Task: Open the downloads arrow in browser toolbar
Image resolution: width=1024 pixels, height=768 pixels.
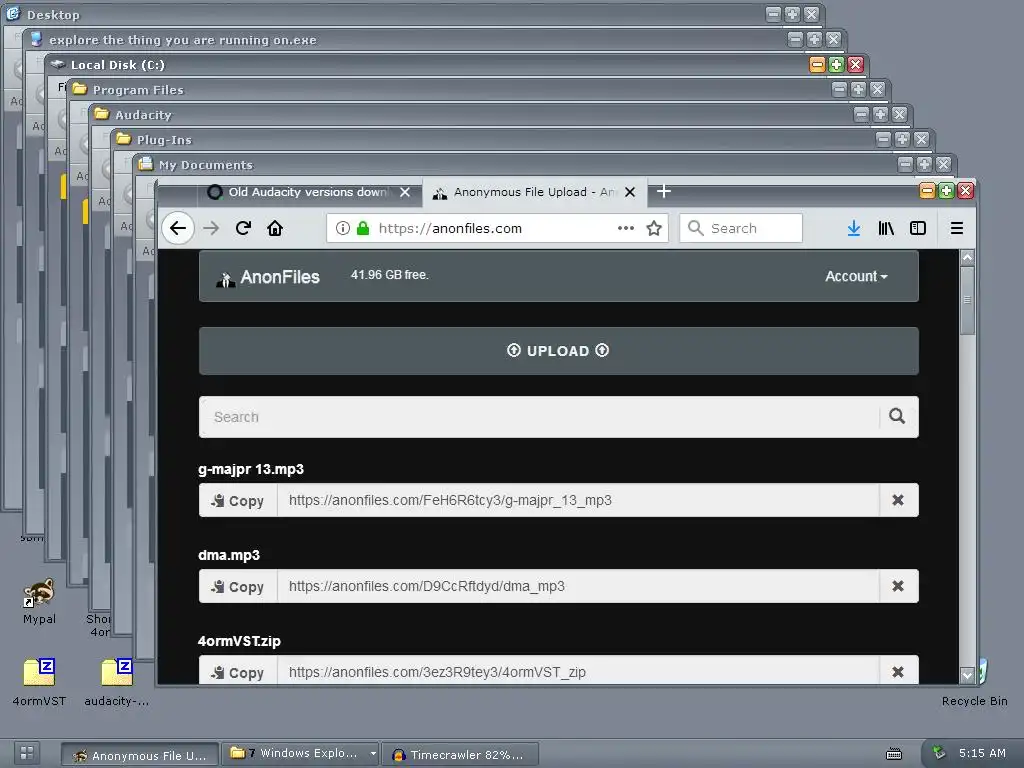Action: click(853, 228)
